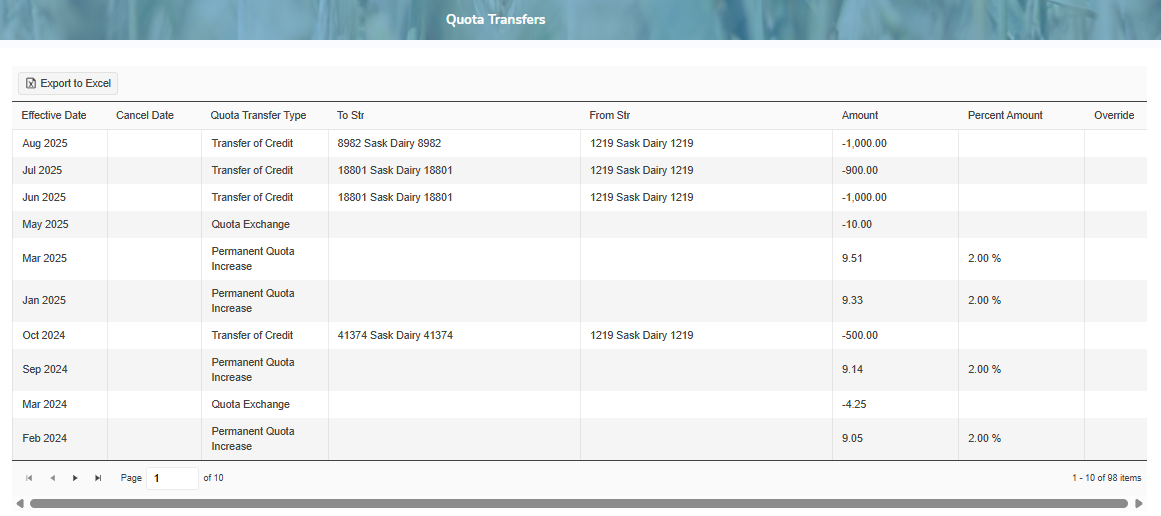Sort by Amount column header
The width and height of the screenshot is (1161, 516).
860,115
